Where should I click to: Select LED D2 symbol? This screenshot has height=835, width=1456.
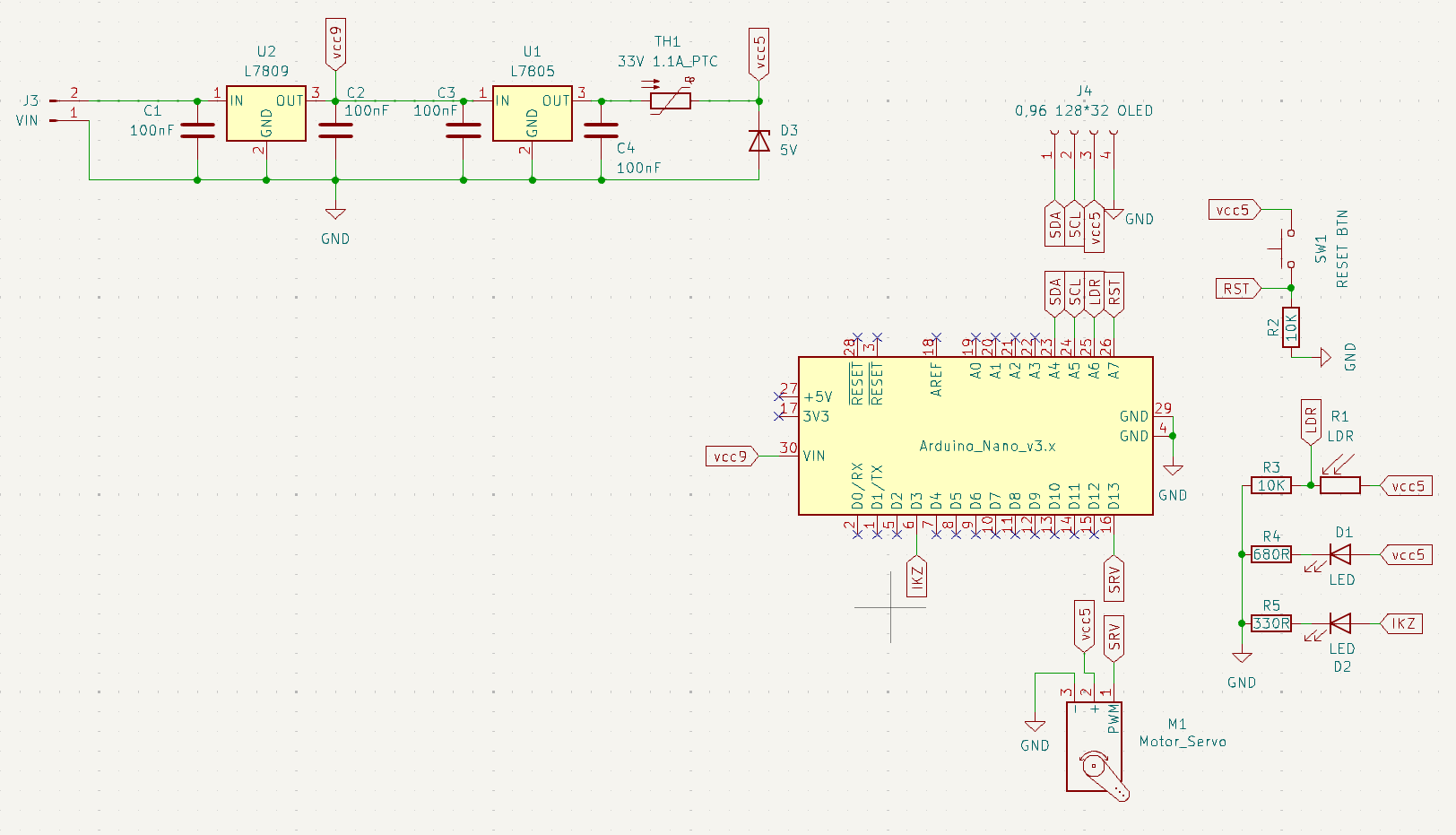pos(1340,623)
